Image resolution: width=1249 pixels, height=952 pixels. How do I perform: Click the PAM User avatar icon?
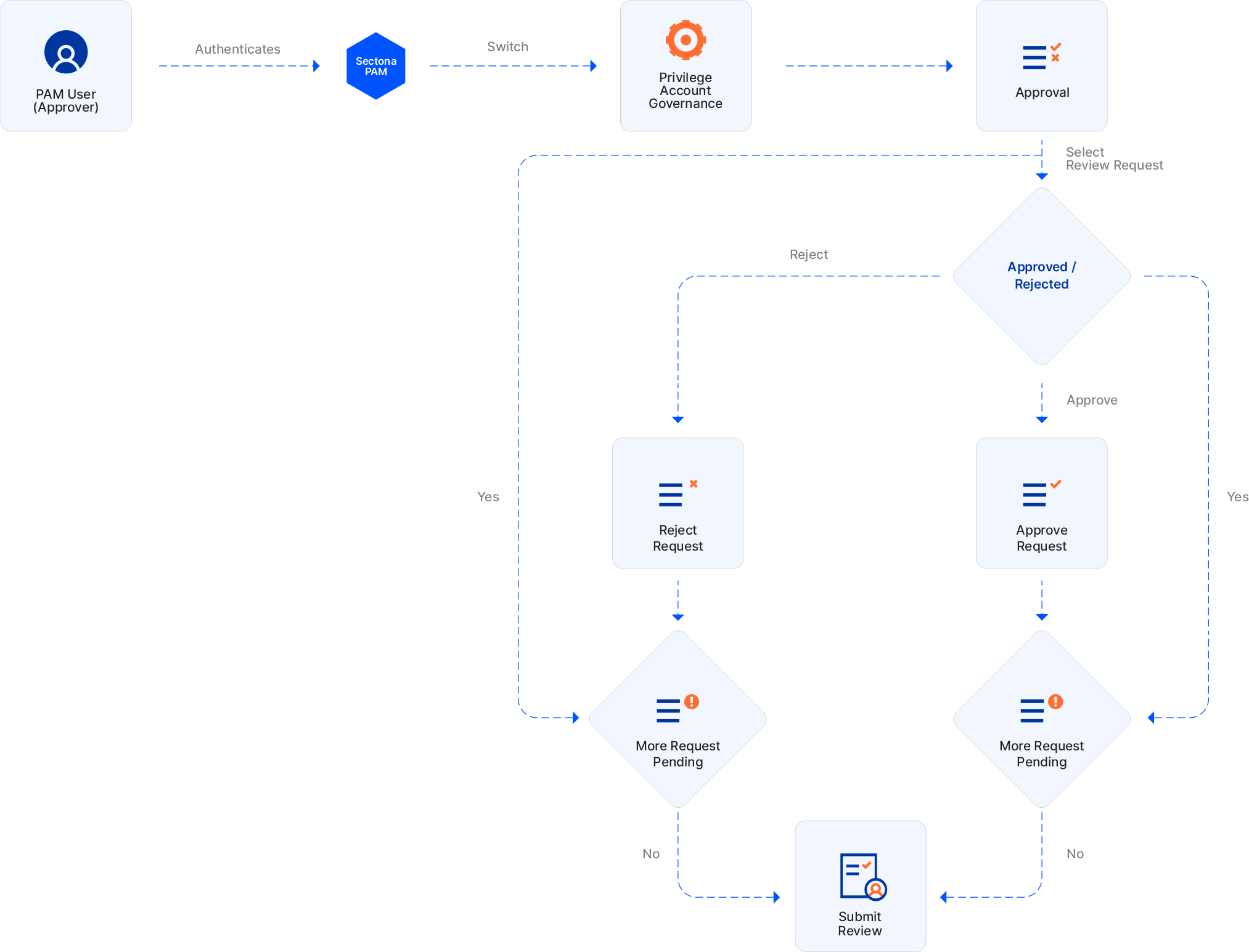coord(66,52)
